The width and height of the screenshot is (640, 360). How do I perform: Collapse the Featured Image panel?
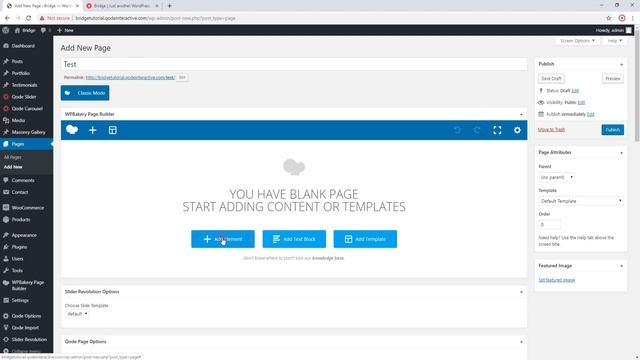[621, 266]
